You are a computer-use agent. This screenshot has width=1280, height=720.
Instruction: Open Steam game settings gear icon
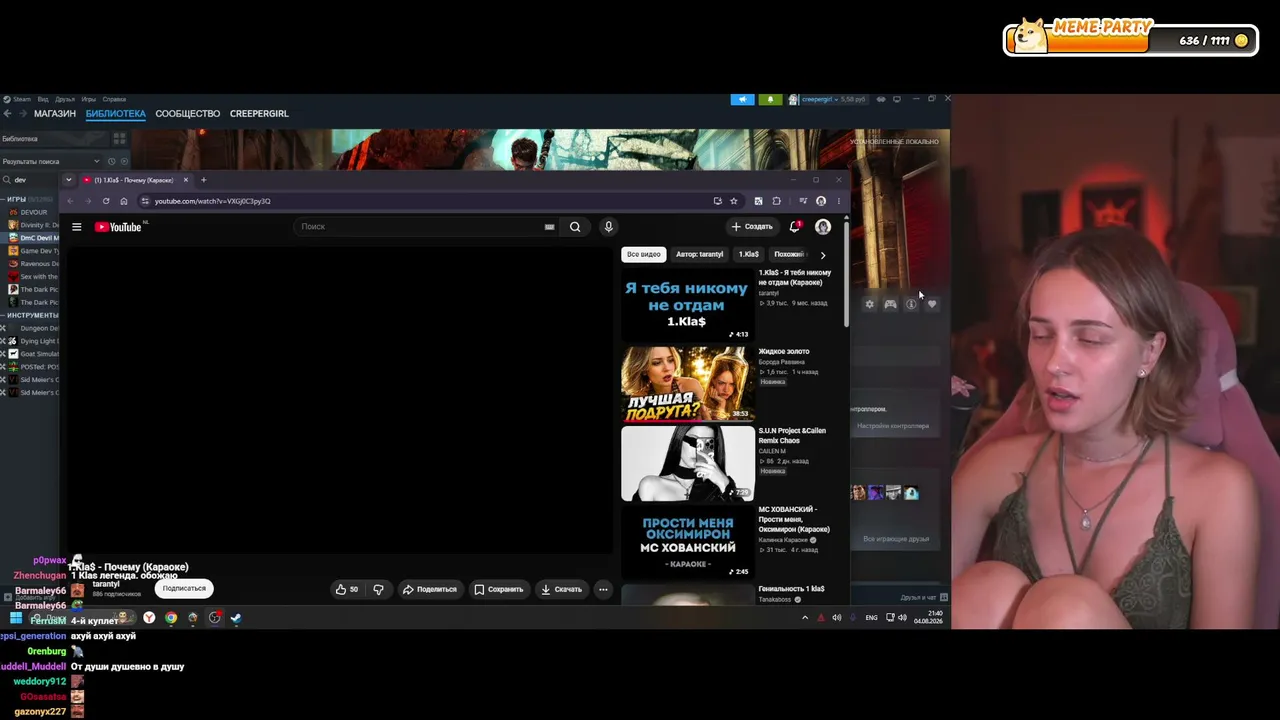coord(869,304)
